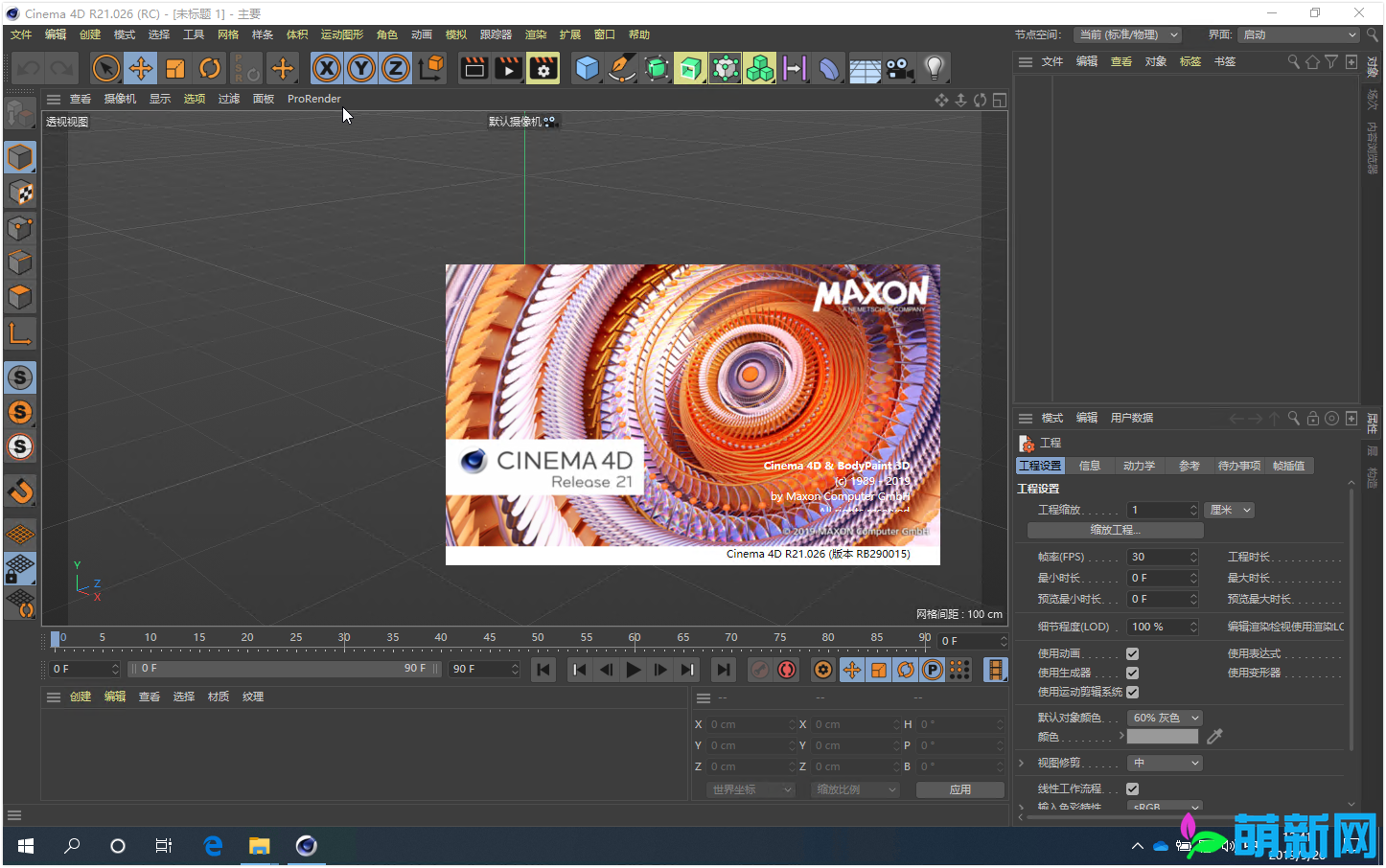
Task: Open the interface layout dropdown at top right
Action: (1299, 34)
